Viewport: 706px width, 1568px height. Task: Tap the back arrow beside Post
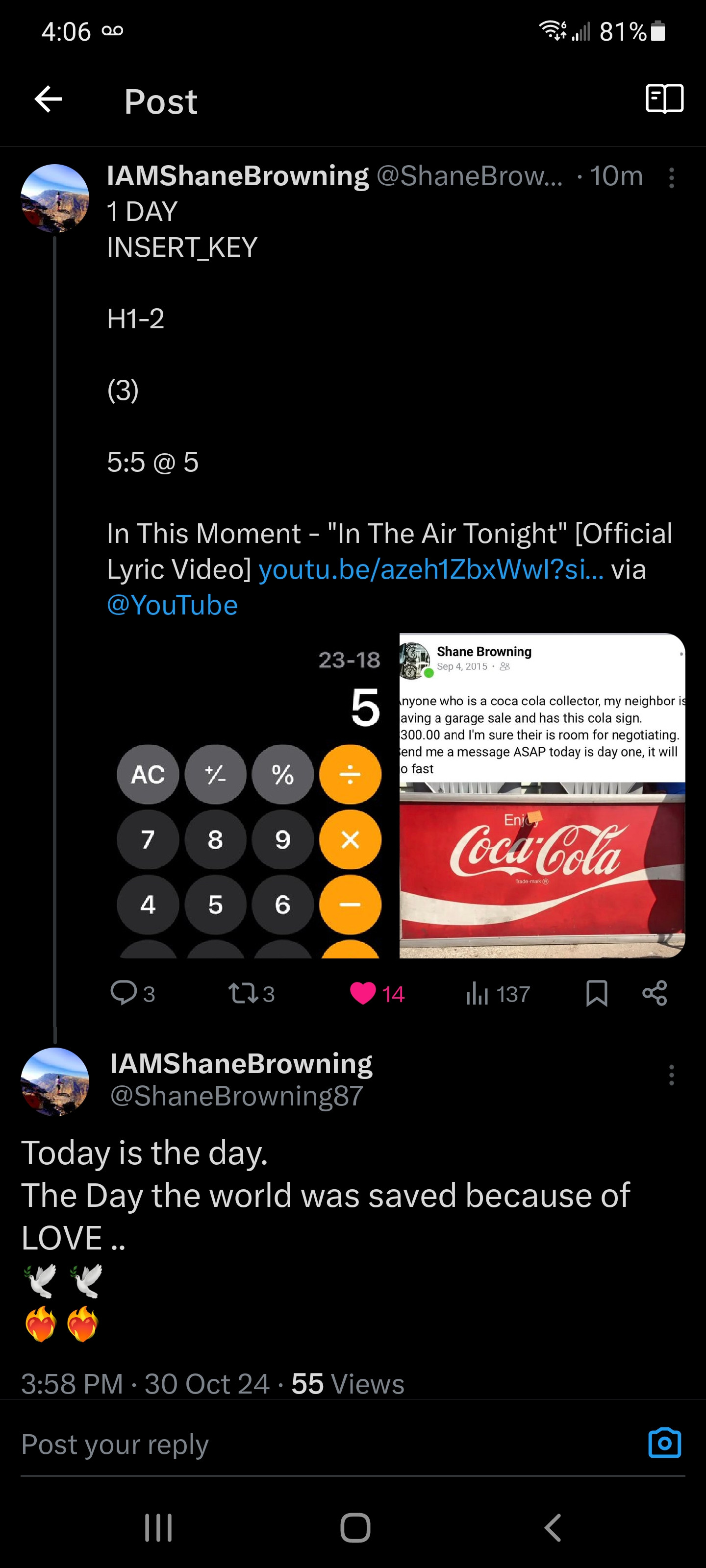click(x=49, y=99)
